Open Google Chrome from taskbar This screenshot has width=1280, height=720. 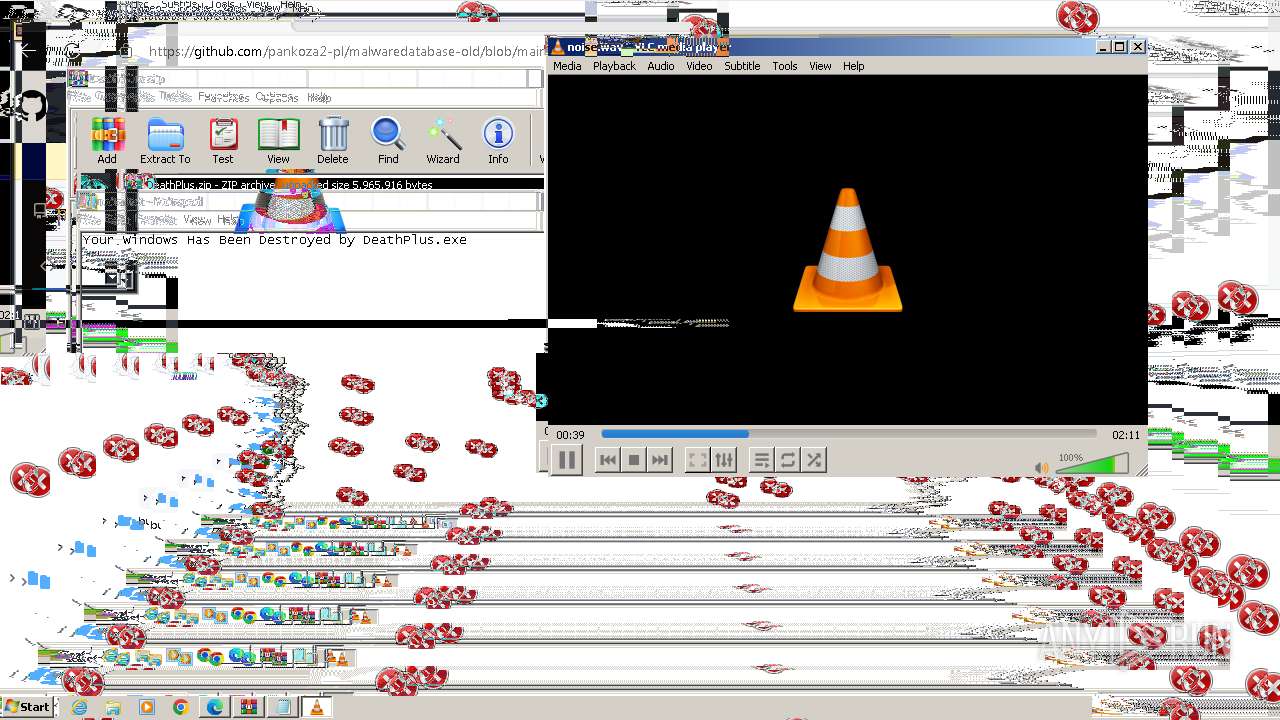point(180,707)
